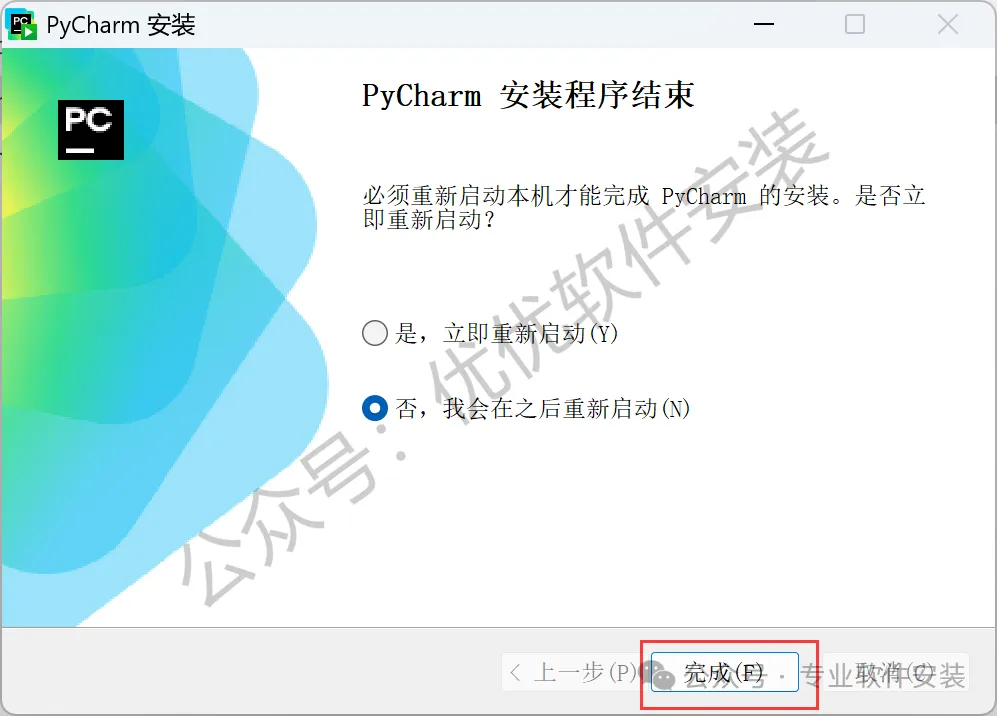
Task: Click the window title text PyCharm 安装
Action: (121, 25)
